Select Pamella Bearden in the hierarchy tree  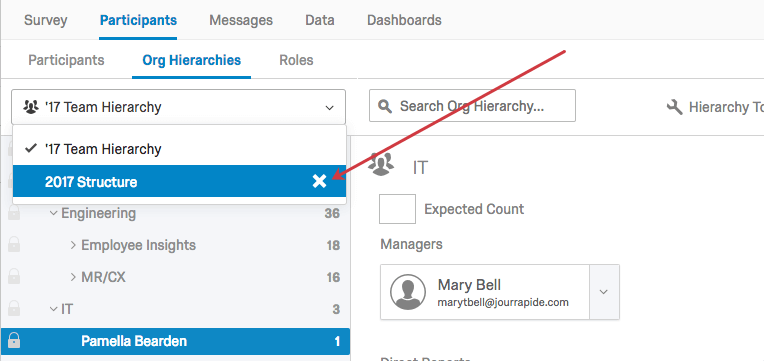[175, 341]
